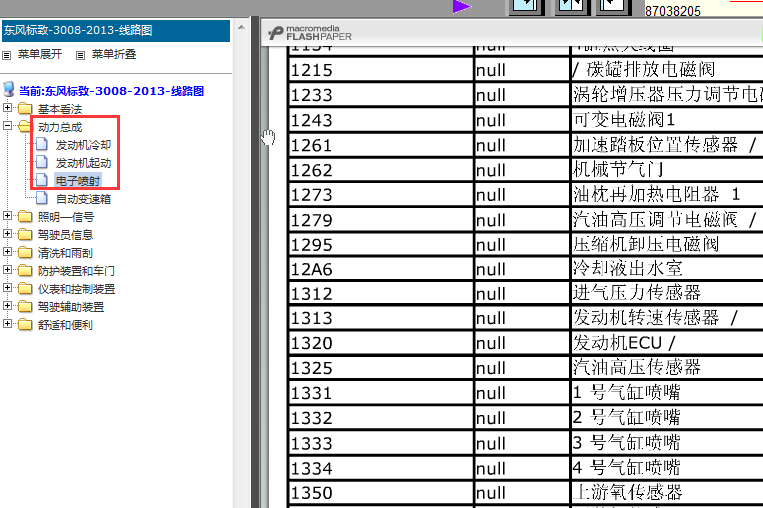Screen dimensions: 763x508
Task: Click the purple play arrow icon
Action: (461, 6)
